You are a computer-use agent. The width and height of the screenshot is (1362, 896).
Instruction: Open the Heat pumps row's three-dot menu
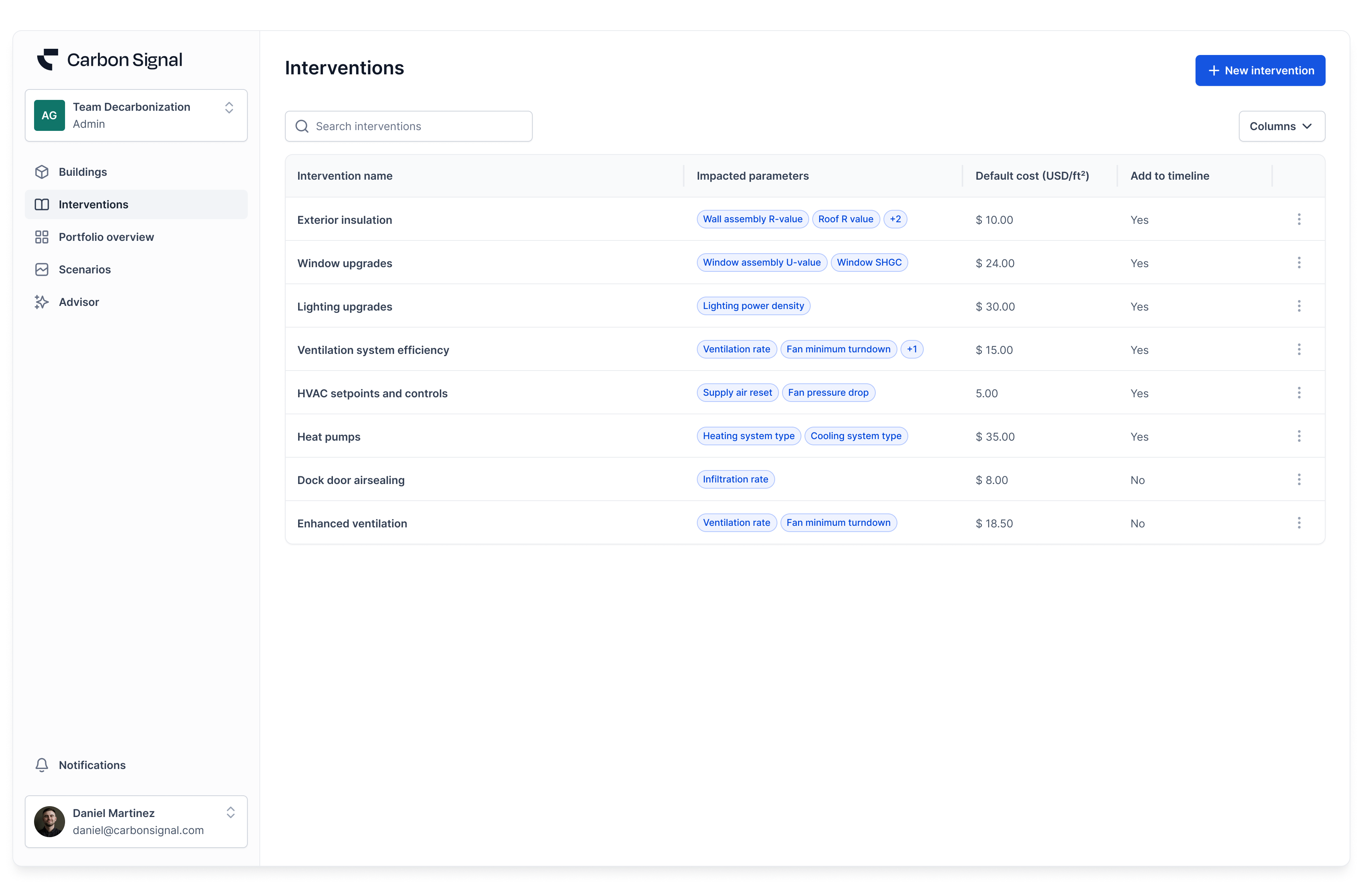tap(1299, 436)
